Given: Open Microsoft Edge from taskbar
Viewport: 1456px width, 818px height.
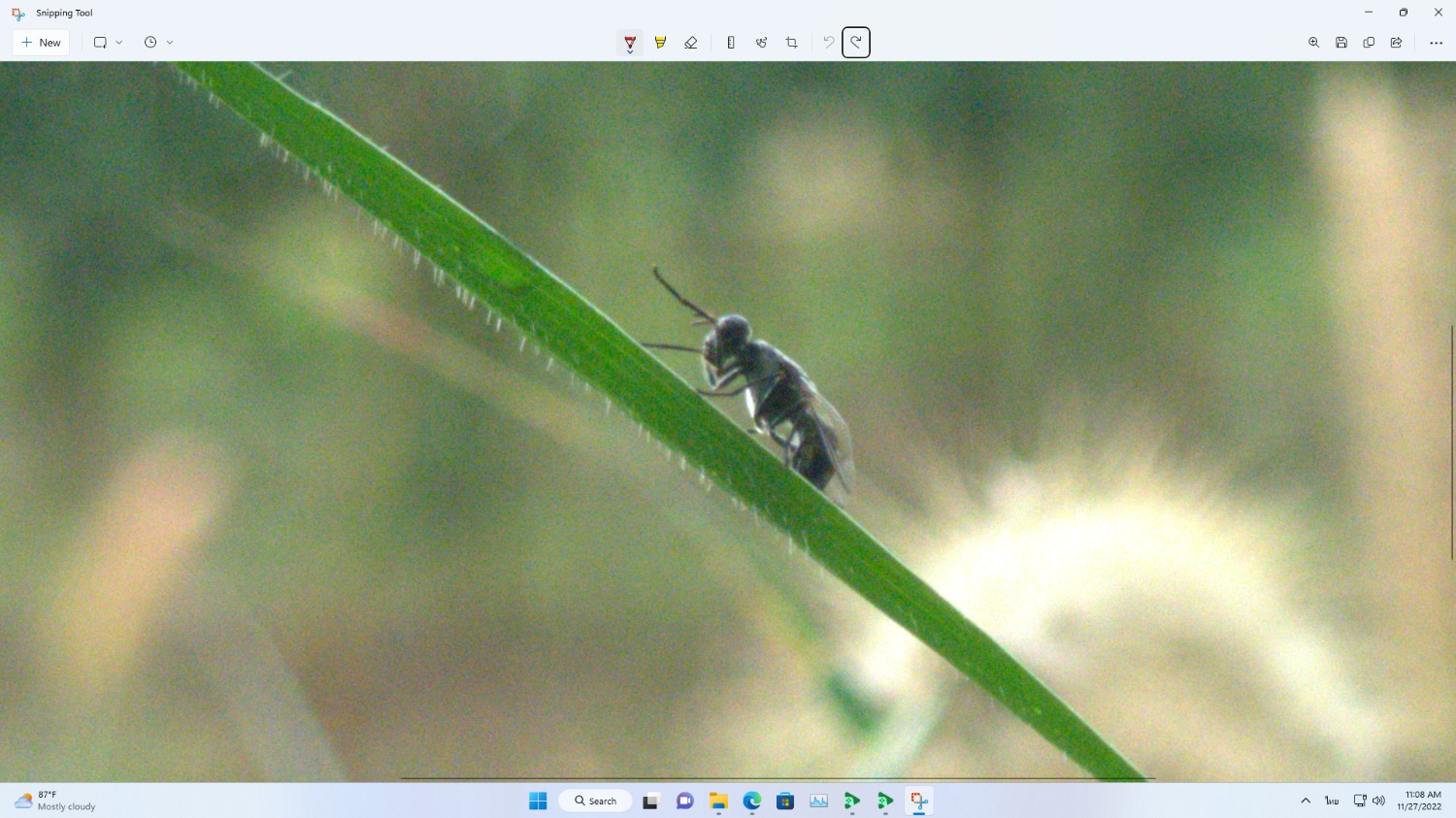Looking at the screenshot, I should tap(752, 801).
